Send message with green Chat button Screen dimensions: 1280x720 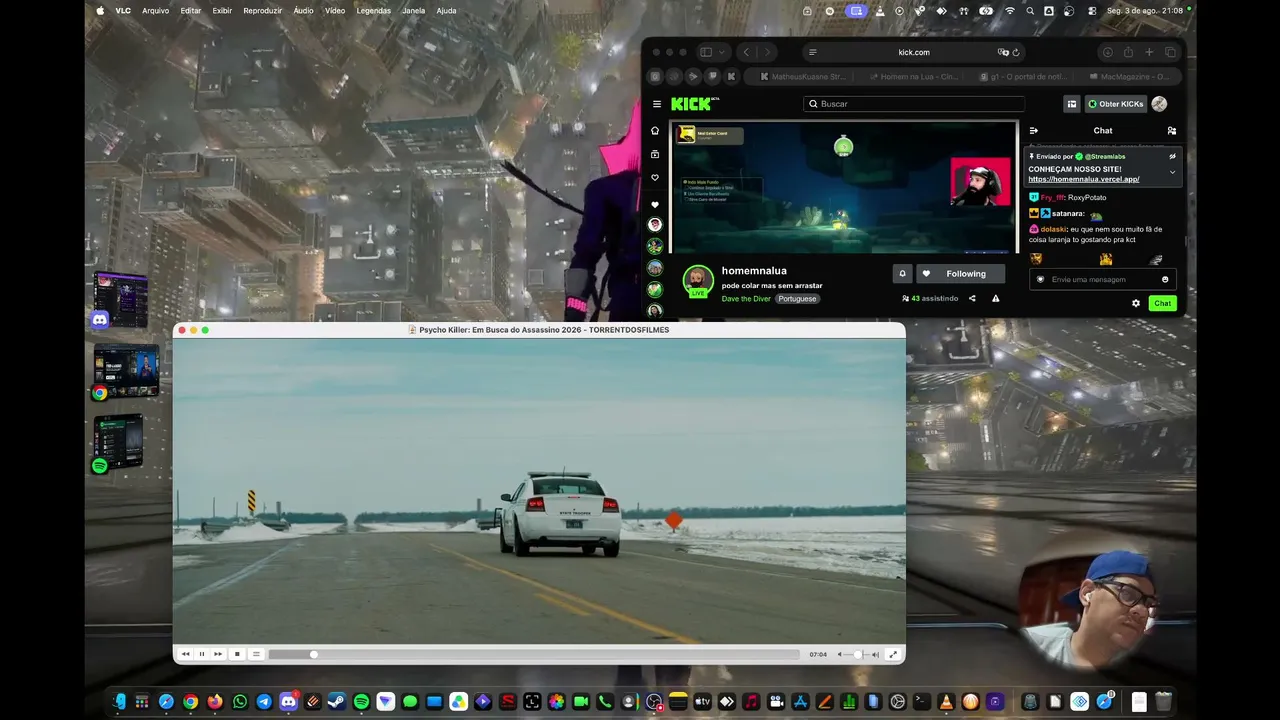[x=1162, y=303]
